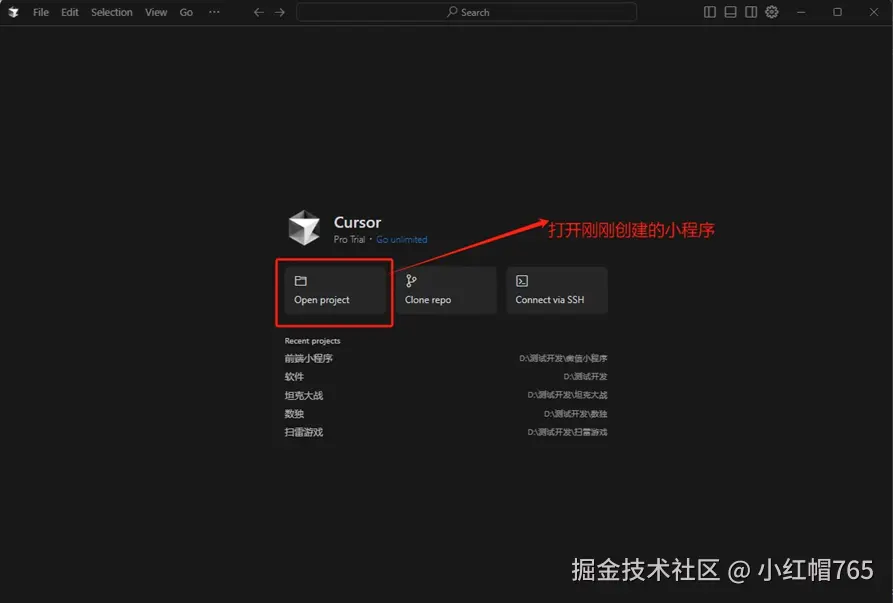Screen dimensions: 893x603
Task: Click the large Cursor cube logo
Action: pyautogui.click(x=304, y=228)
